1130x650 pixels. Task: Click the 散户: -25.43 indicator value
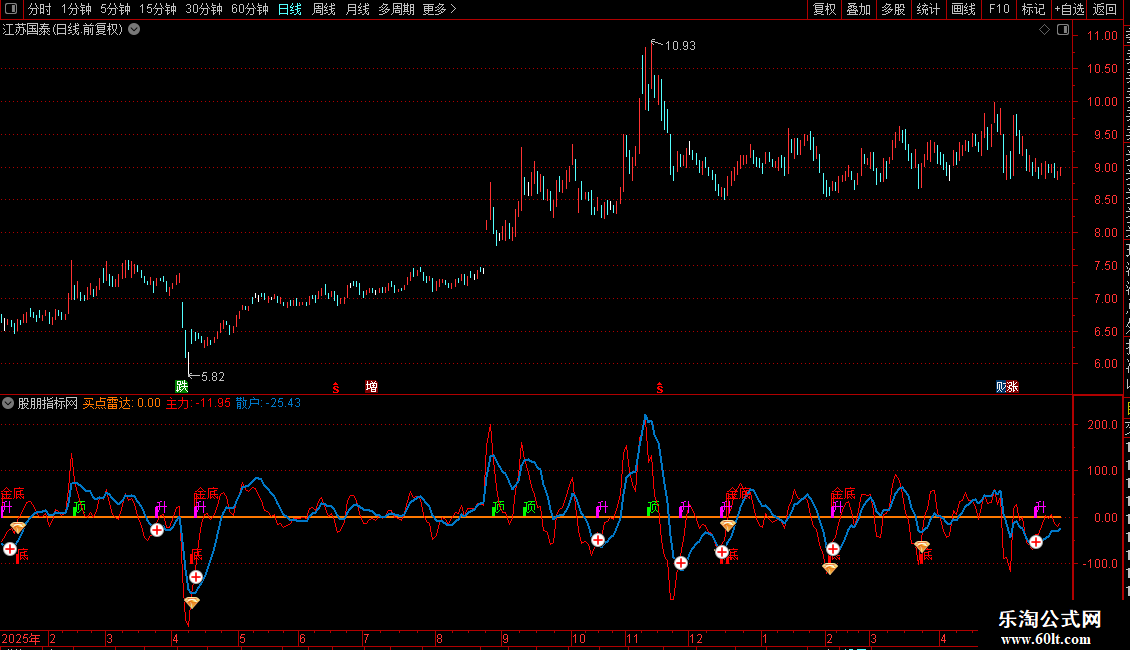[268, 404]
